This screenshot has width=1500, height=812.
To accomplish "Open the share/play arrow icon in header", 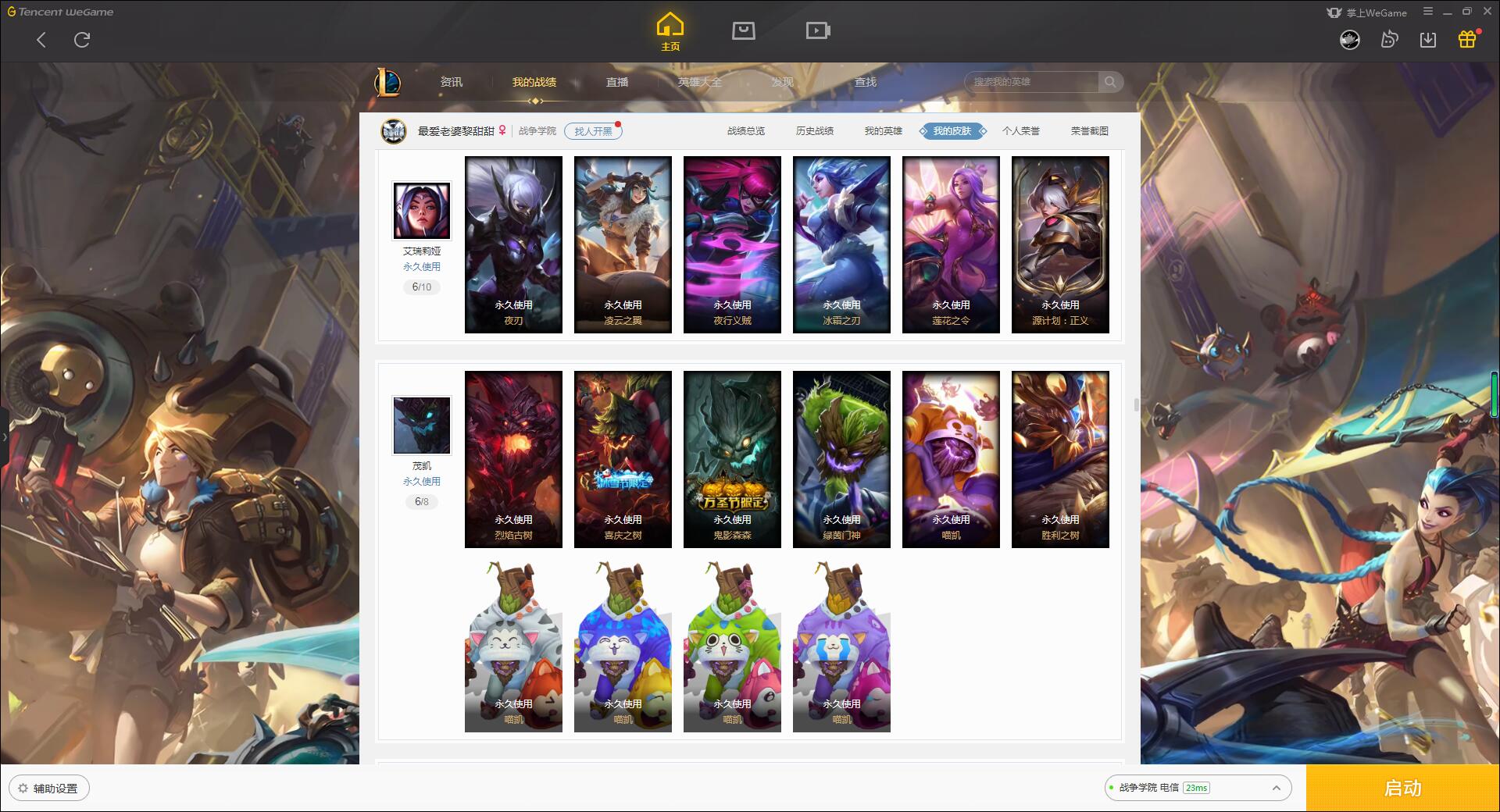I will click(1389, 39).
